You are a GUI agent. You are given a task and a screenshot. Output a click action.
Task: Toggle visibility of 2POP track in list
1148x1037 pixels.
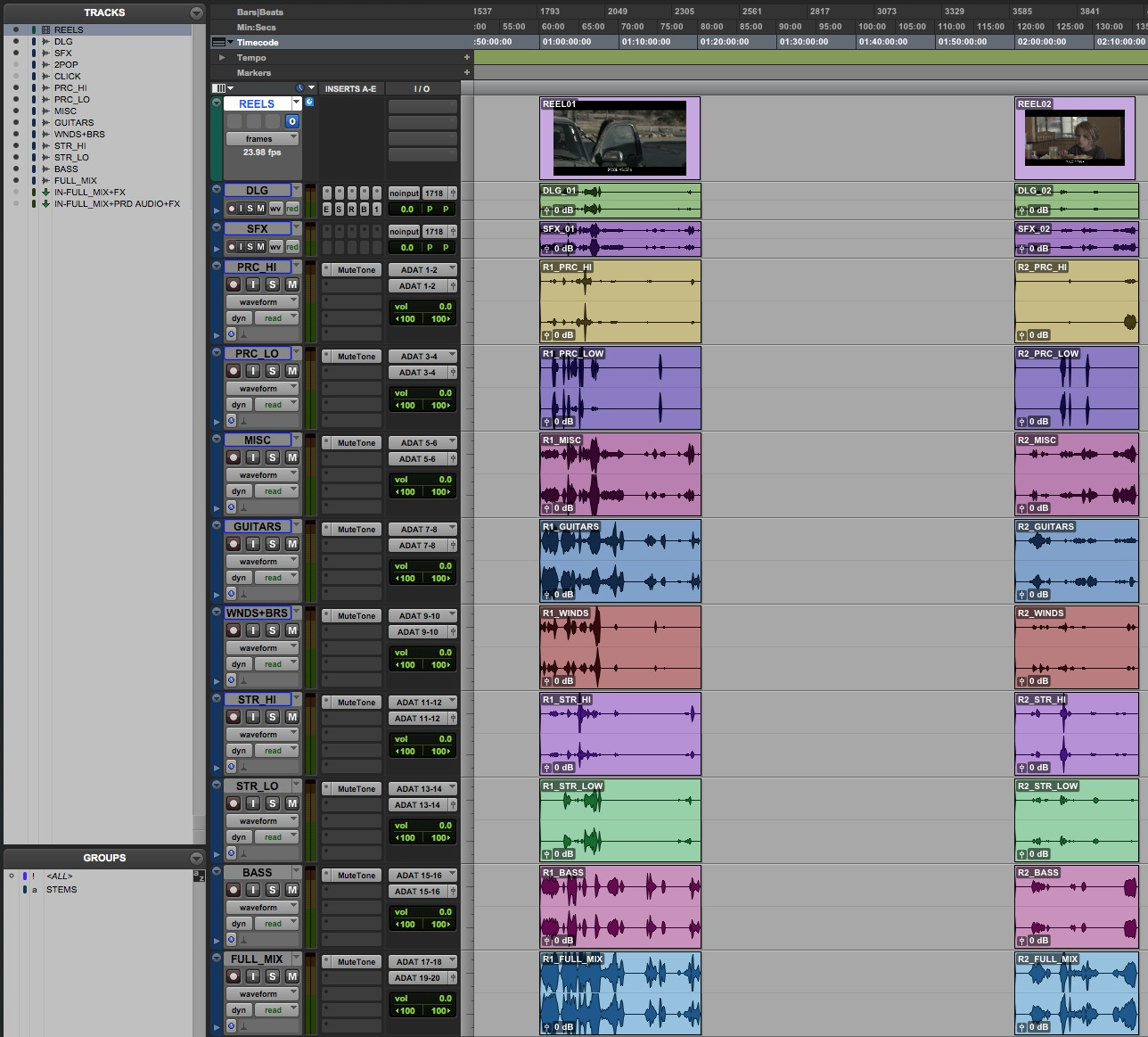[x=15, y=65]
